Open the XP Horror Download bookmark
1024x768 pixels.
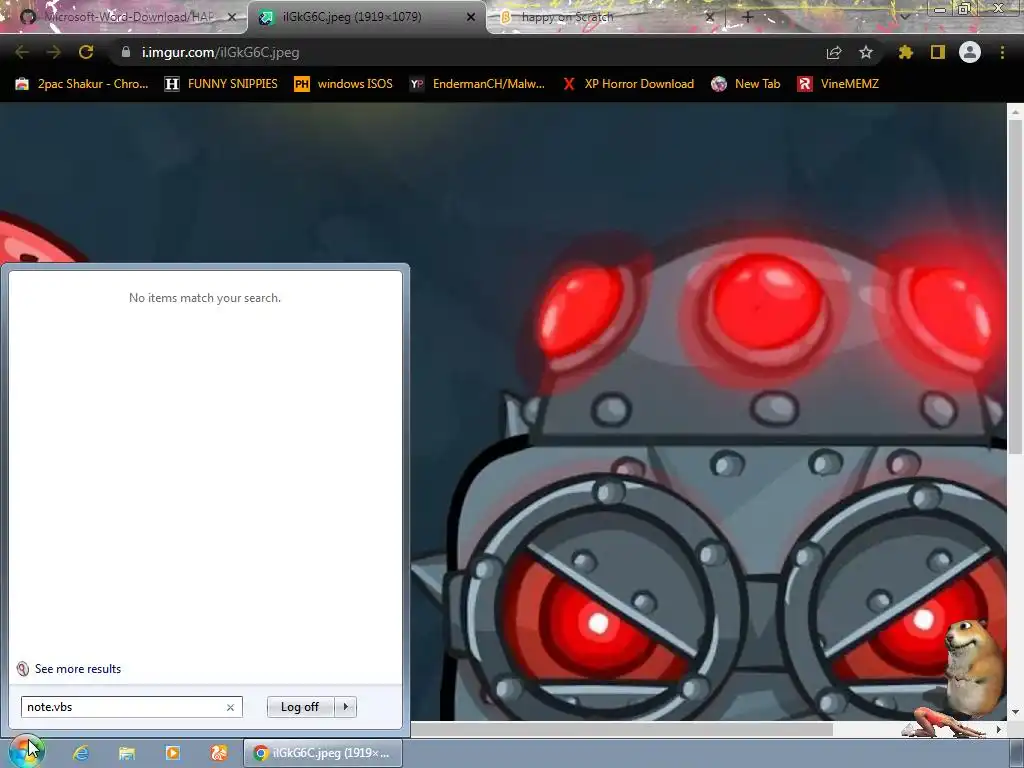click(x=628, y=84)
